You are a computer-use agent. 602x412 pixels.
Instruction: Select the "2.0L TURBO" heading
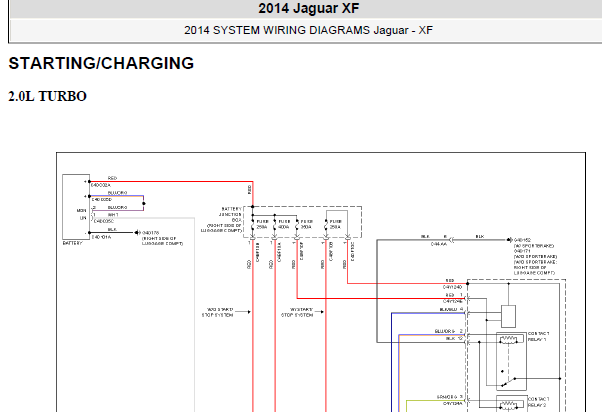(48, 96)
